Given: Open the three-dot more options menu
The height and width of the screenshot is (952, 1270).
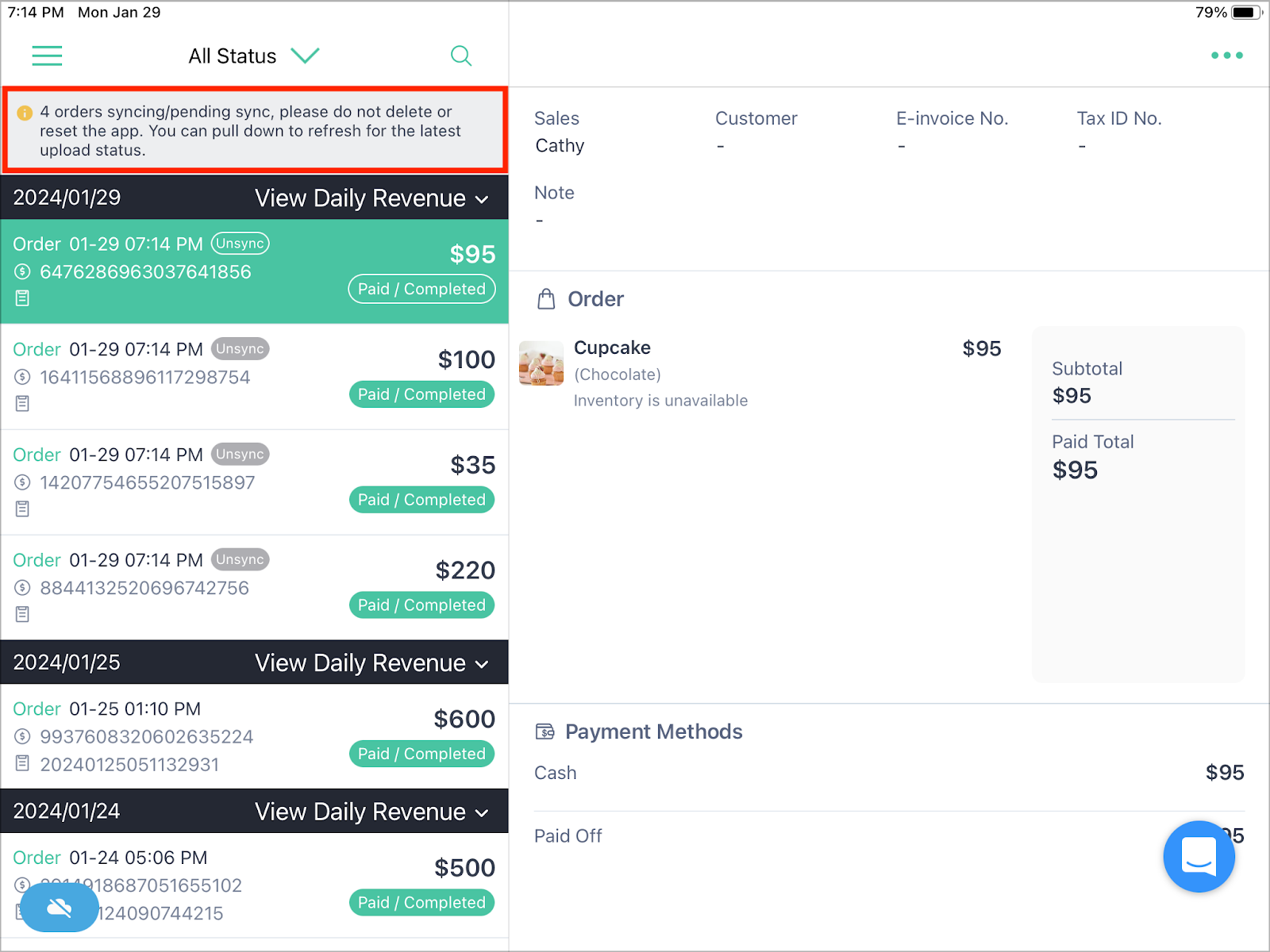Looking at the screenshot, I should [1226, 56].
